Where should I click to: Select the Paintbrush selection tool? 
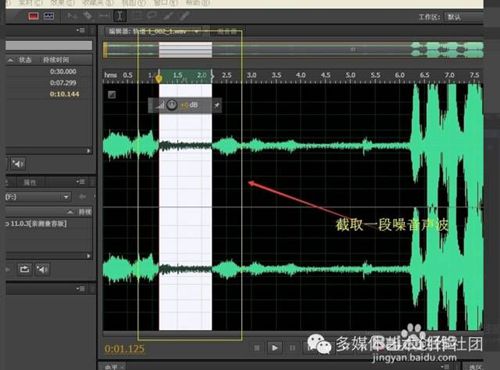point(168,15)
